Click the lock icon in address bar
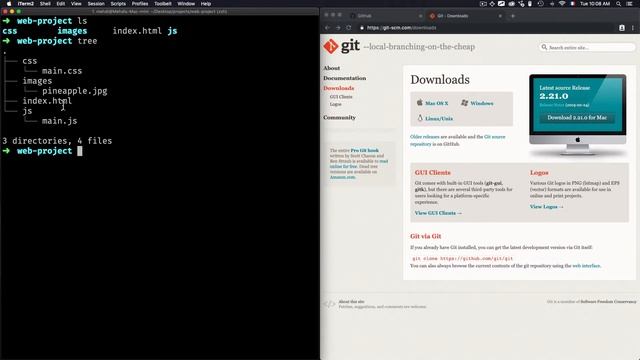 click(x=362, y=28)
